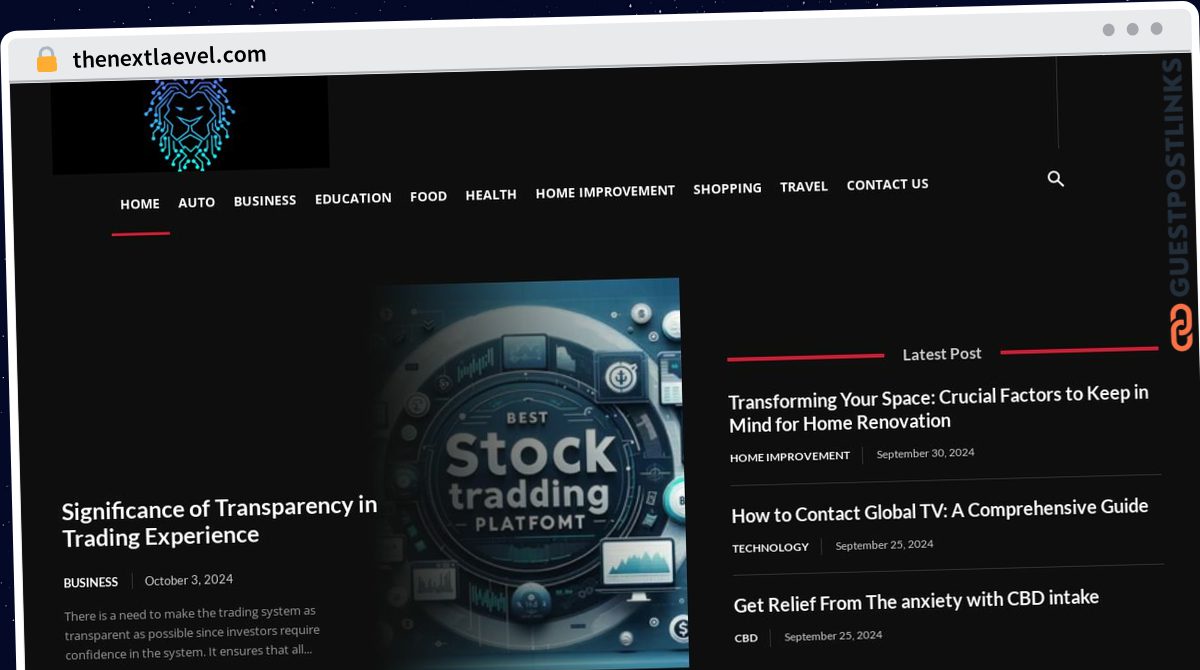Image resolution: width=1200 pixels, height=670 pixels.
Task: Open the Home Improvement menu item
Action: pyautogui.click(x=605, y=191)
